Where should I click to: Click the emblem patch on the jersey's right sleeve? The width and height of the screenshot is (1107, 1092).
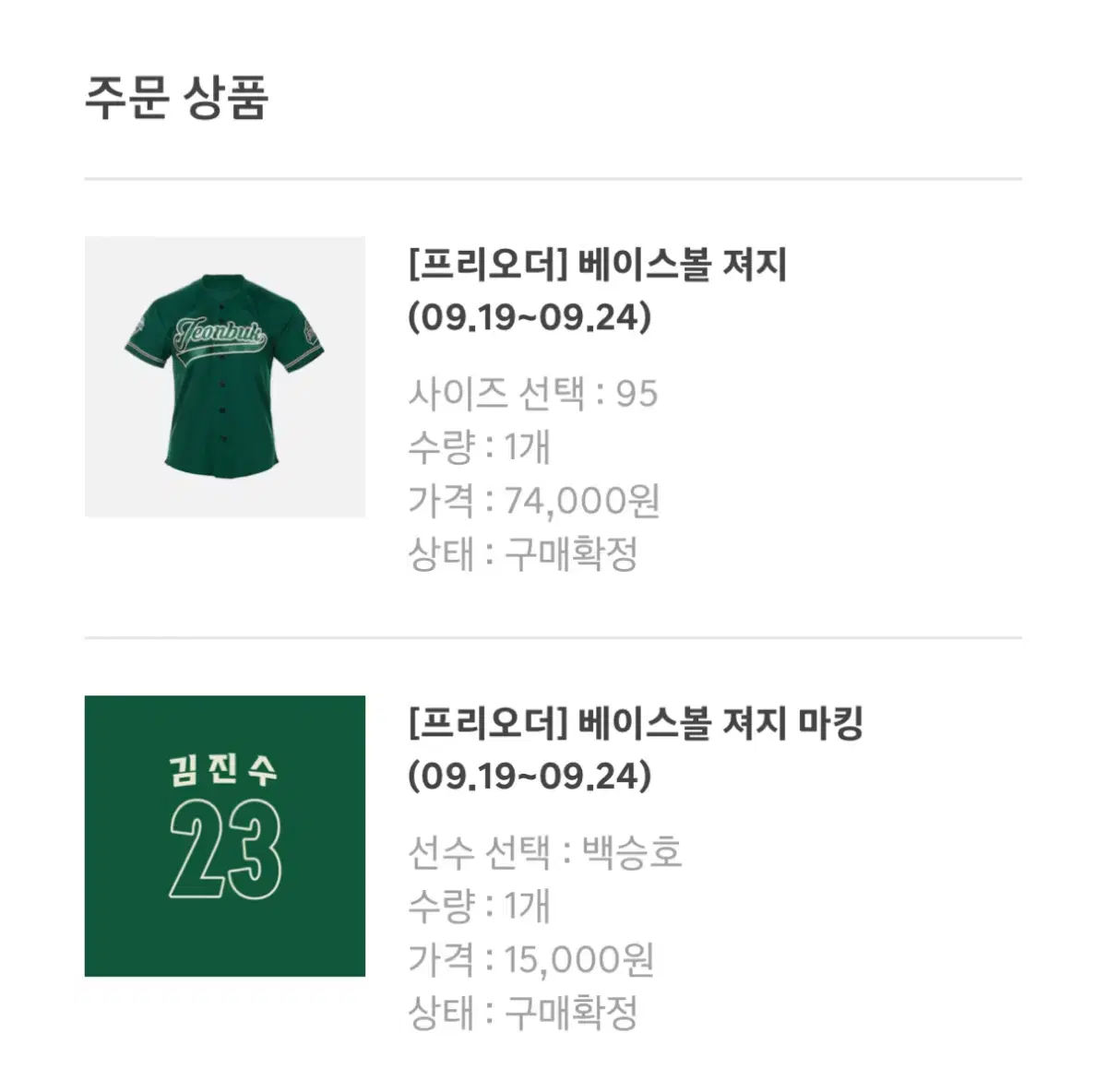coord(310,326)
